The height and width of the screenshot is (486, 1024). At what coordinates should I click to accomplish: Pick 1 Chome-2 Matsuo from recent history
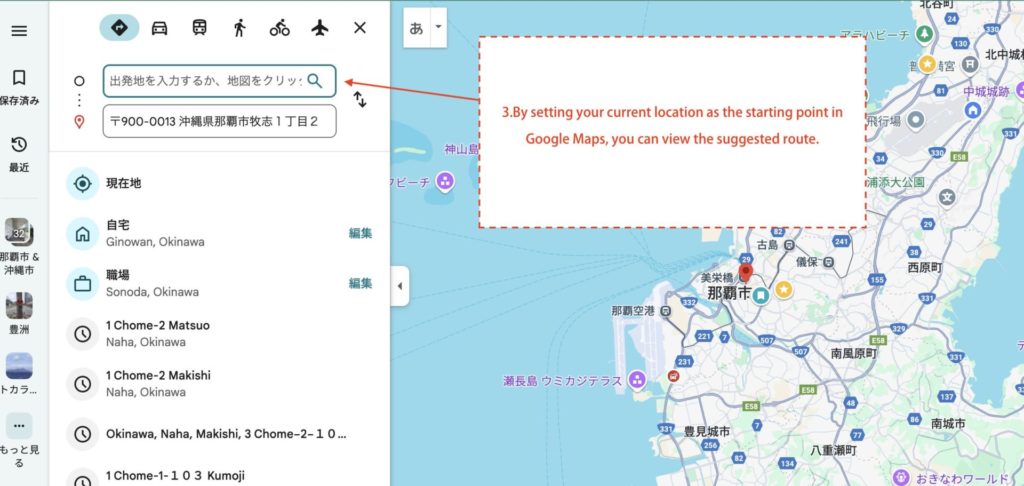pyautogui.click(x=157, y=333)
